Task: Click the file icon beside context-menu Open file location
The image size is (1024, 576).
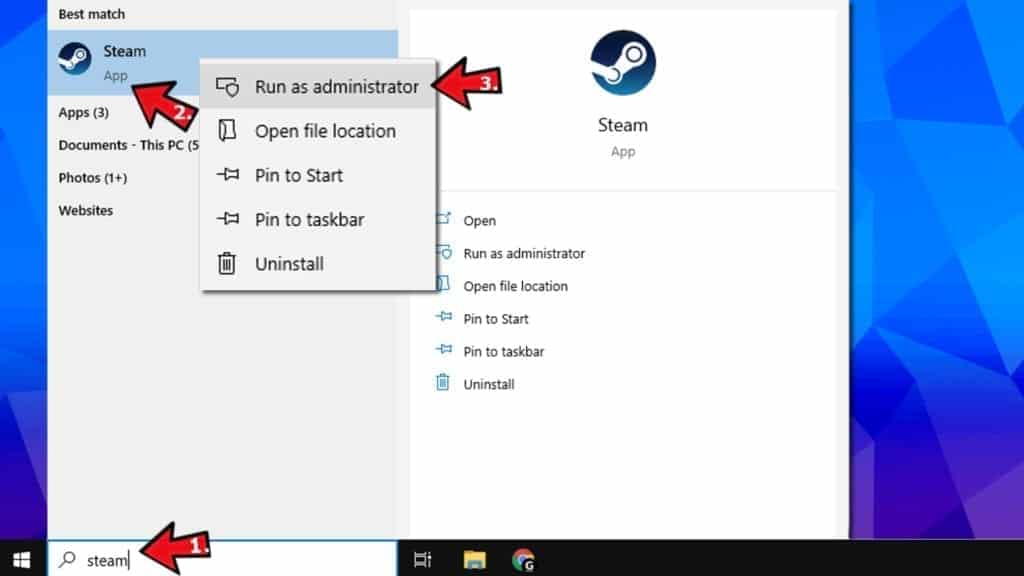Action: pos(227,131)
